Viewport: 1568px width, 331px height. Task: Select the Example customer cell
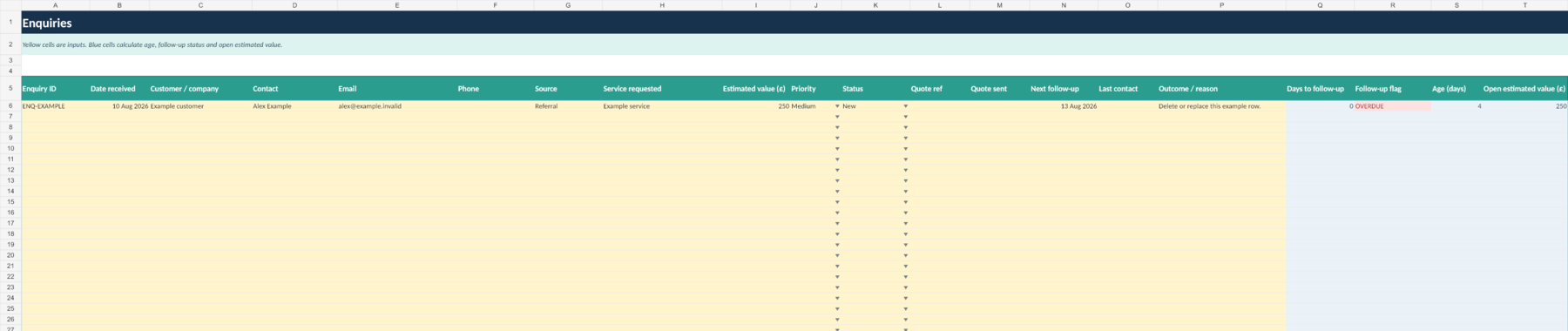(200, 106)
